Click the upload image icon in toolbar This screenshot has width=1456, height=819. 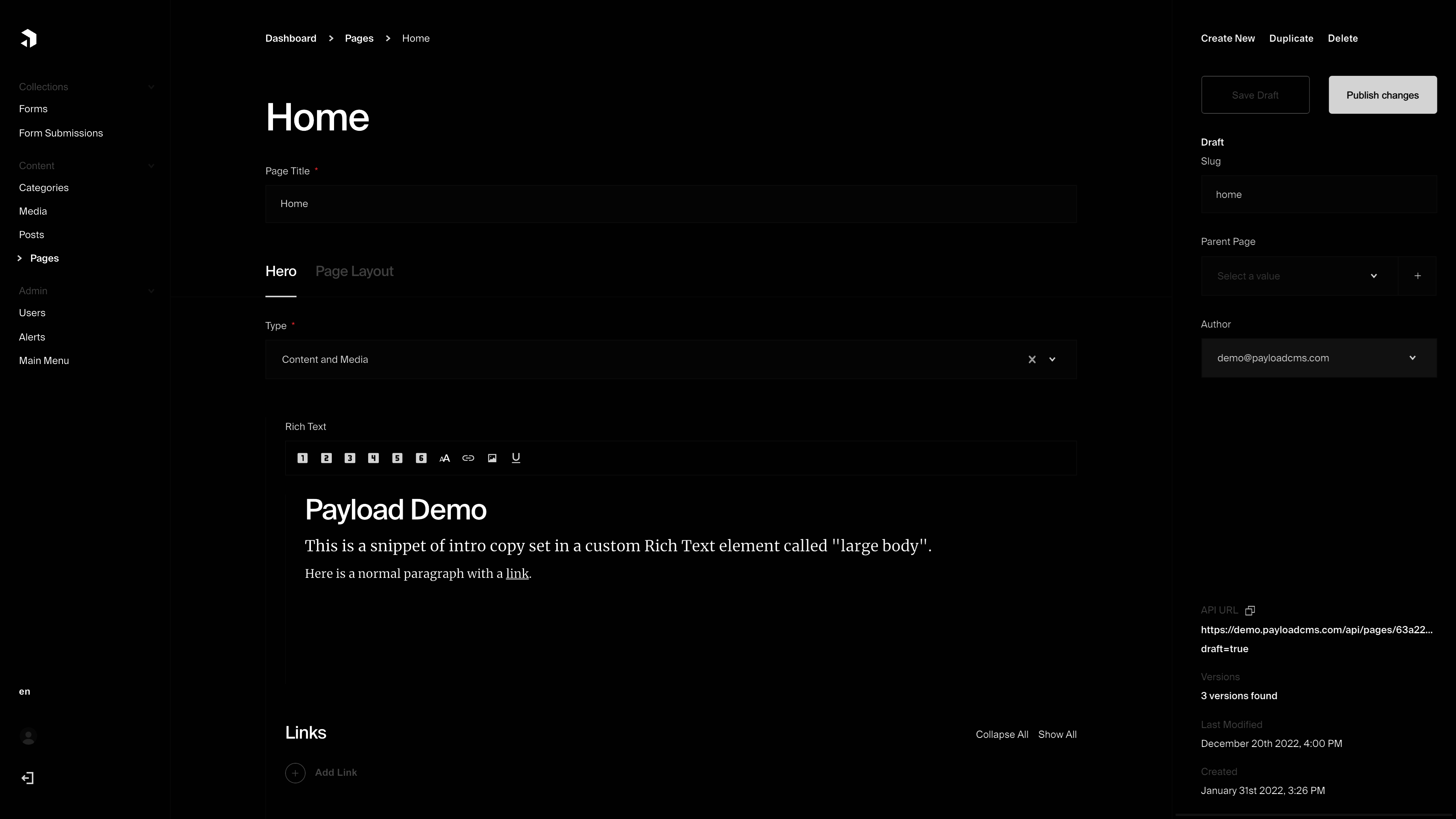pyautogui.click(x=492, y=458)
